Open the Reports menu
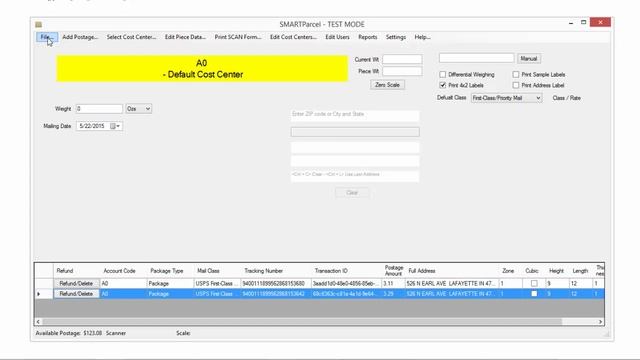The height and width of the screenshot is (360, 640). tap(368, 37)
